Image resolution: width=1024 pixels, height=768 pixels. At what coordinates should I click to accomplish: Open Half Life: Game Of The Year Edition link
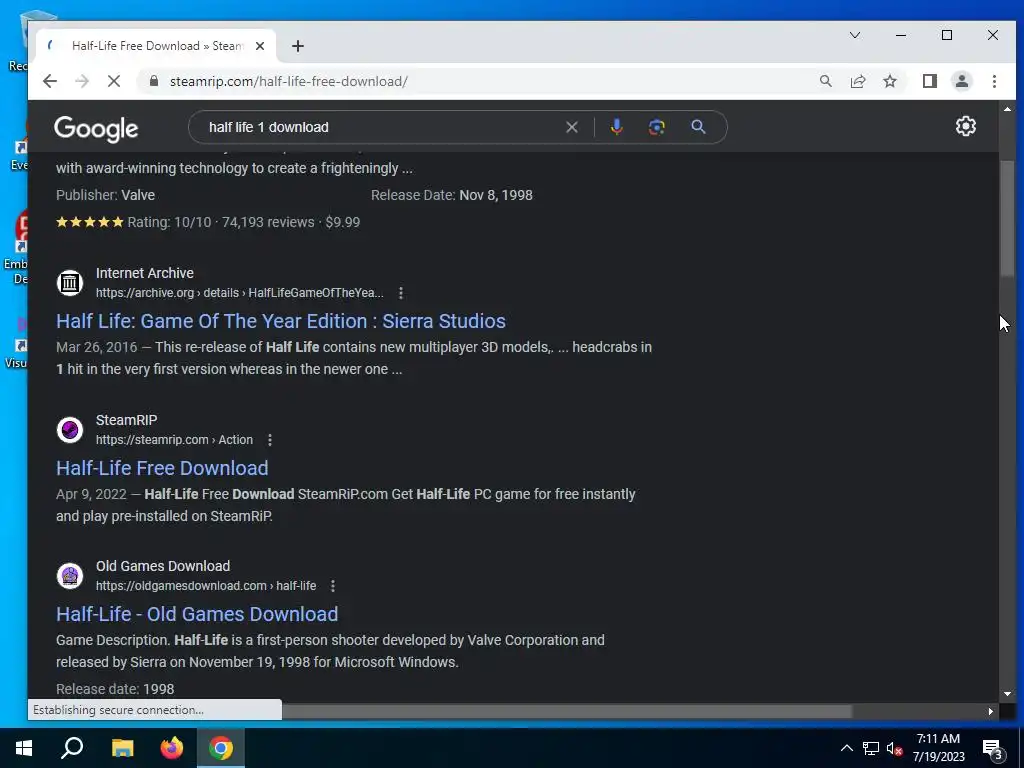pyautogui.click(x=281, y=321)
